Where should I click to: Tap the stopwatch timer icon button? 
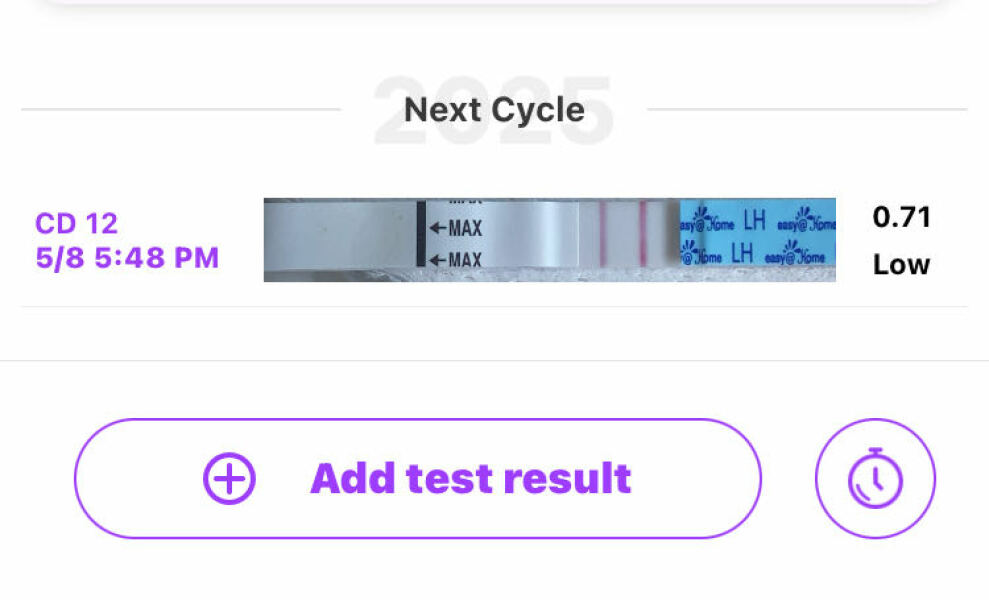pos(875,479)
